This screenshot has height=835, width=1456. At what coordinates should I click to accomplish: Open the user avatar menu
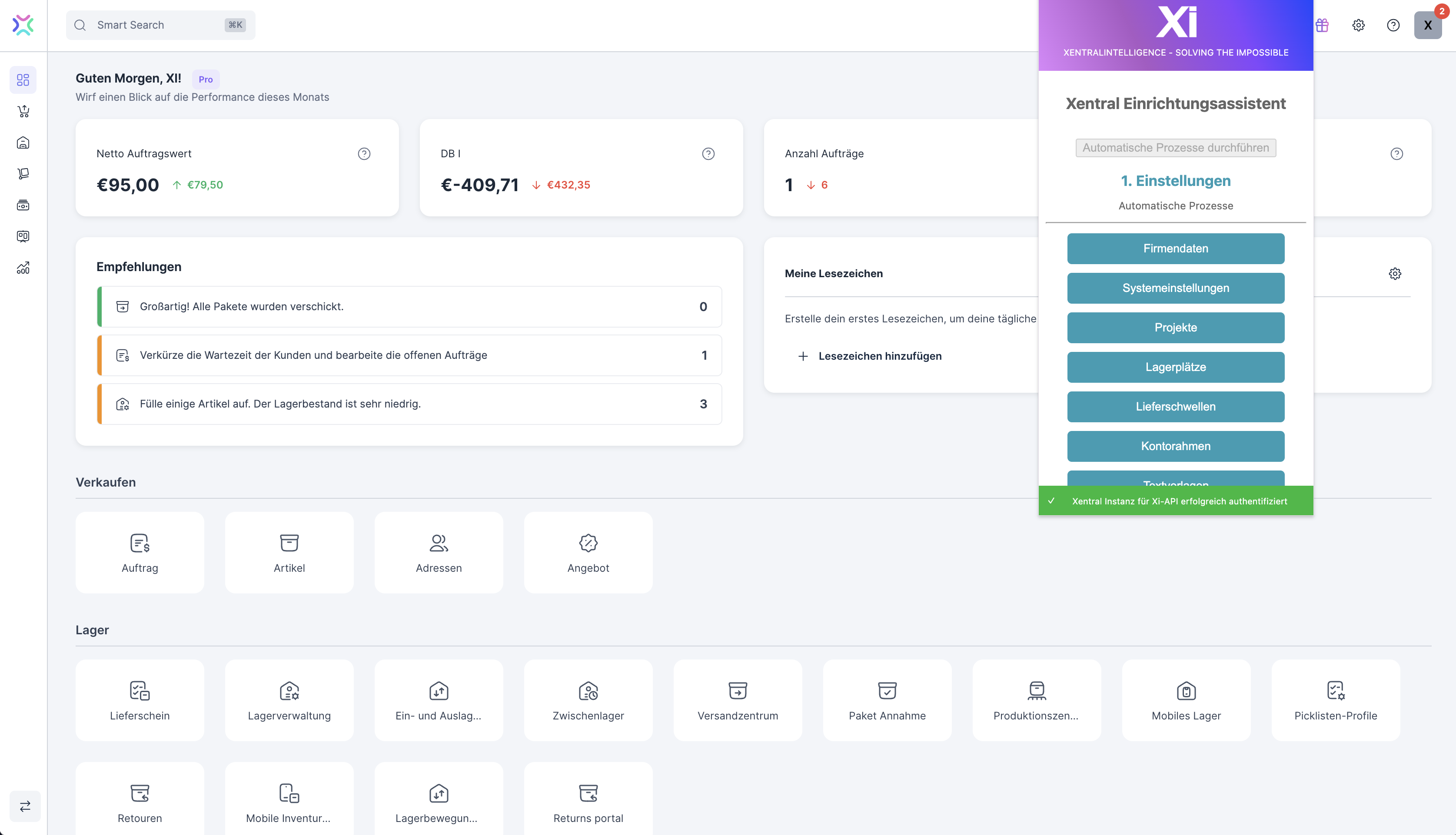[x=1427, y=25]
